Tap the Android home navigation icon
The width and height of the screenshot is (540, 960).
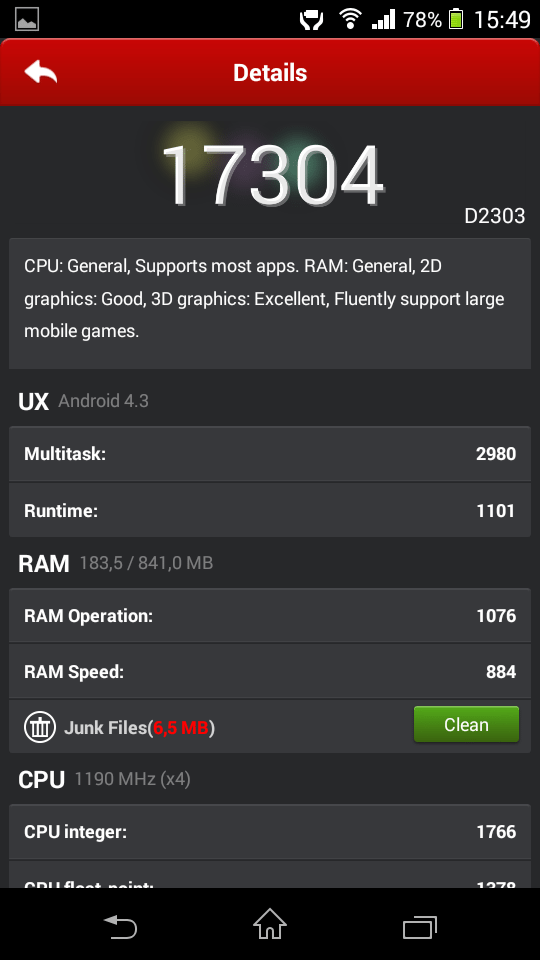(x=270, y=923)
